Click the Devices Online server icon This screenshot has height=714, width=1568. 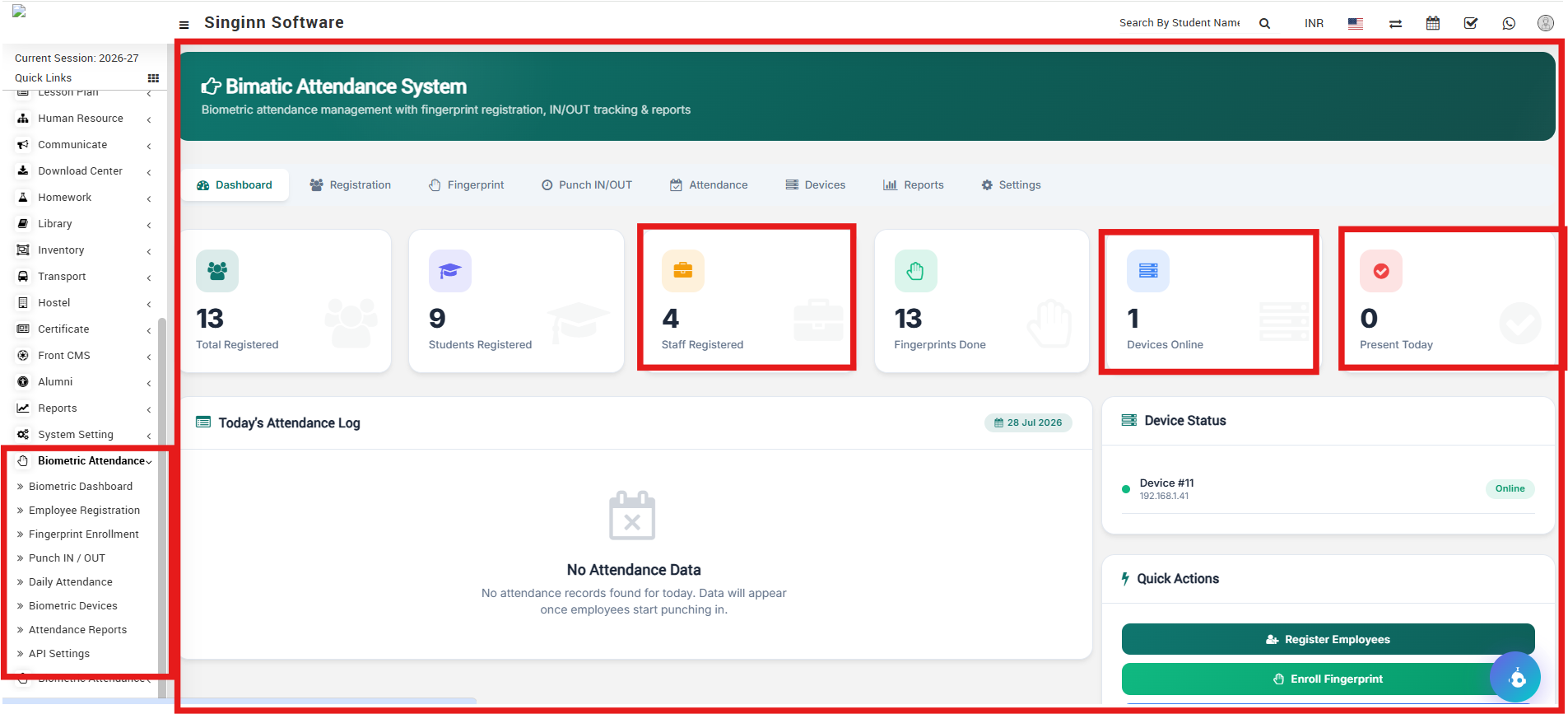[1148, 271]
